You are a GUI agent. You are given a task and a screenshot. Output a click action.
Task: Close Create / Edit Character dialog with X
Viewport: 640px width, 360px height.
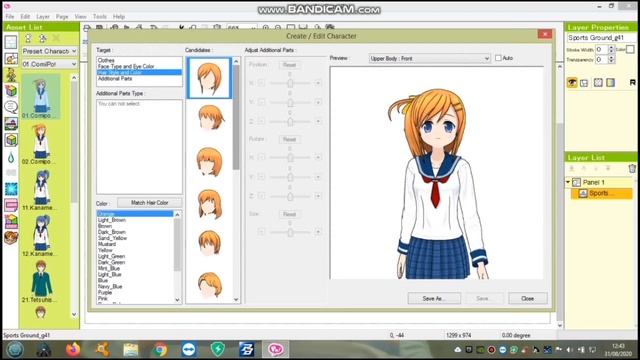point(544,34)
